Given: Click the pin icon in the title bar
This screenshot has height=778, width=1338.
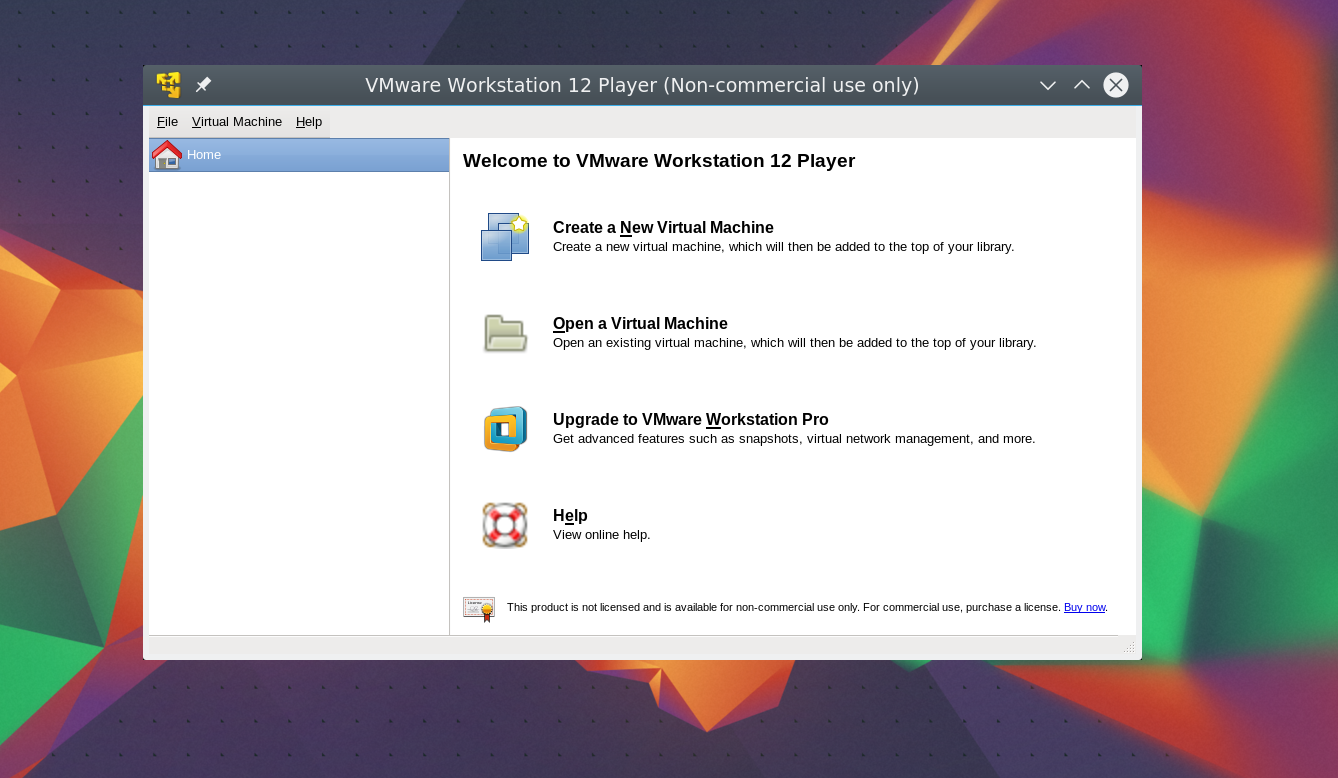Looking at the screenshot, I should (x=203, y=85).
